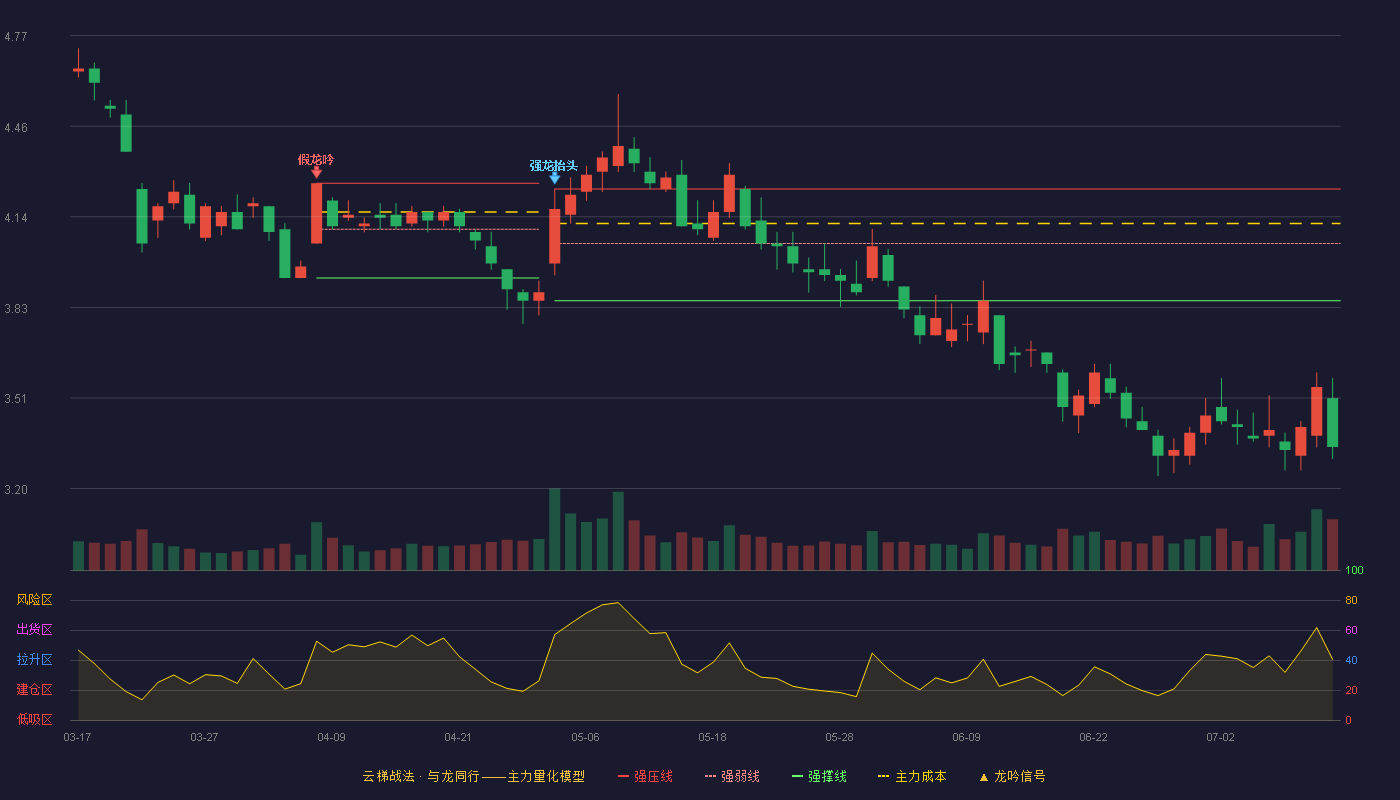Click the 低吸区 zone label
Viewport: 1400px width, 800px height.
point(34,719)
